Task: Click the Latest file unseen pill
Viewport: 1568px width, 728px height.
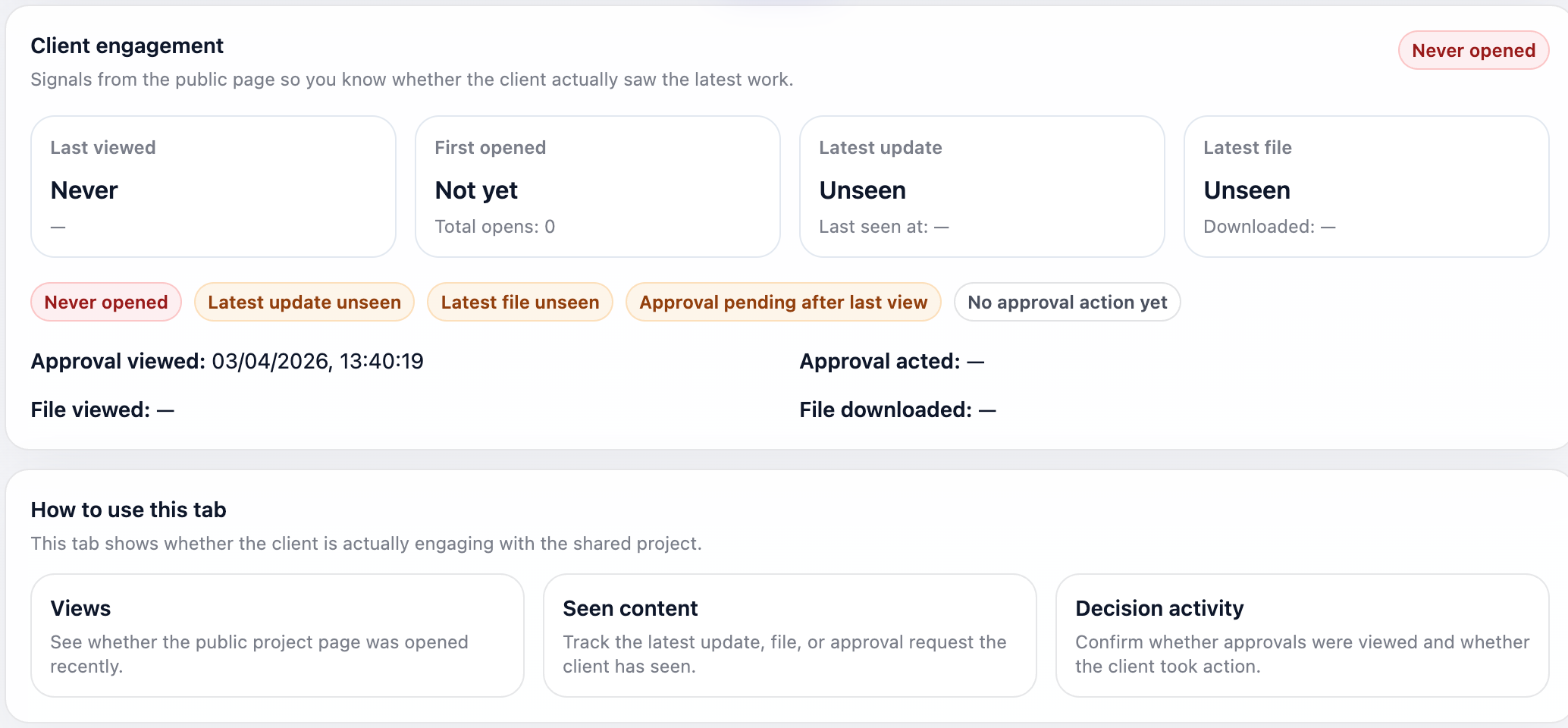Action: tap(520, 303)
